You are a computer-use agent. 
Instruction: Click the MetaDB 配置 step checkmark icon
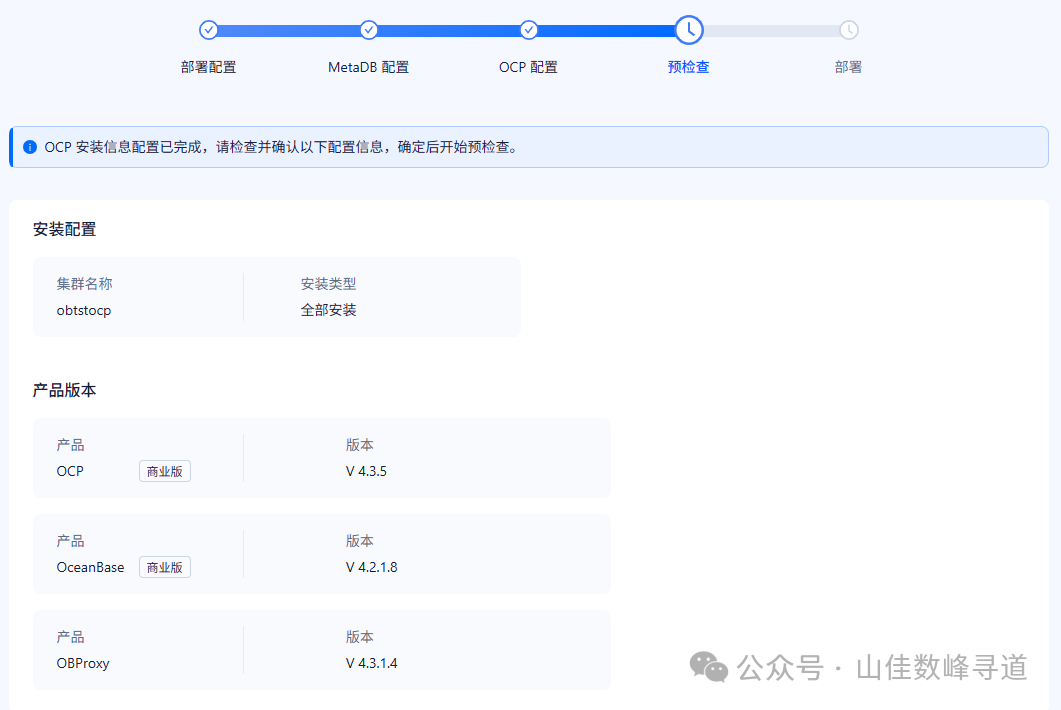369,30
